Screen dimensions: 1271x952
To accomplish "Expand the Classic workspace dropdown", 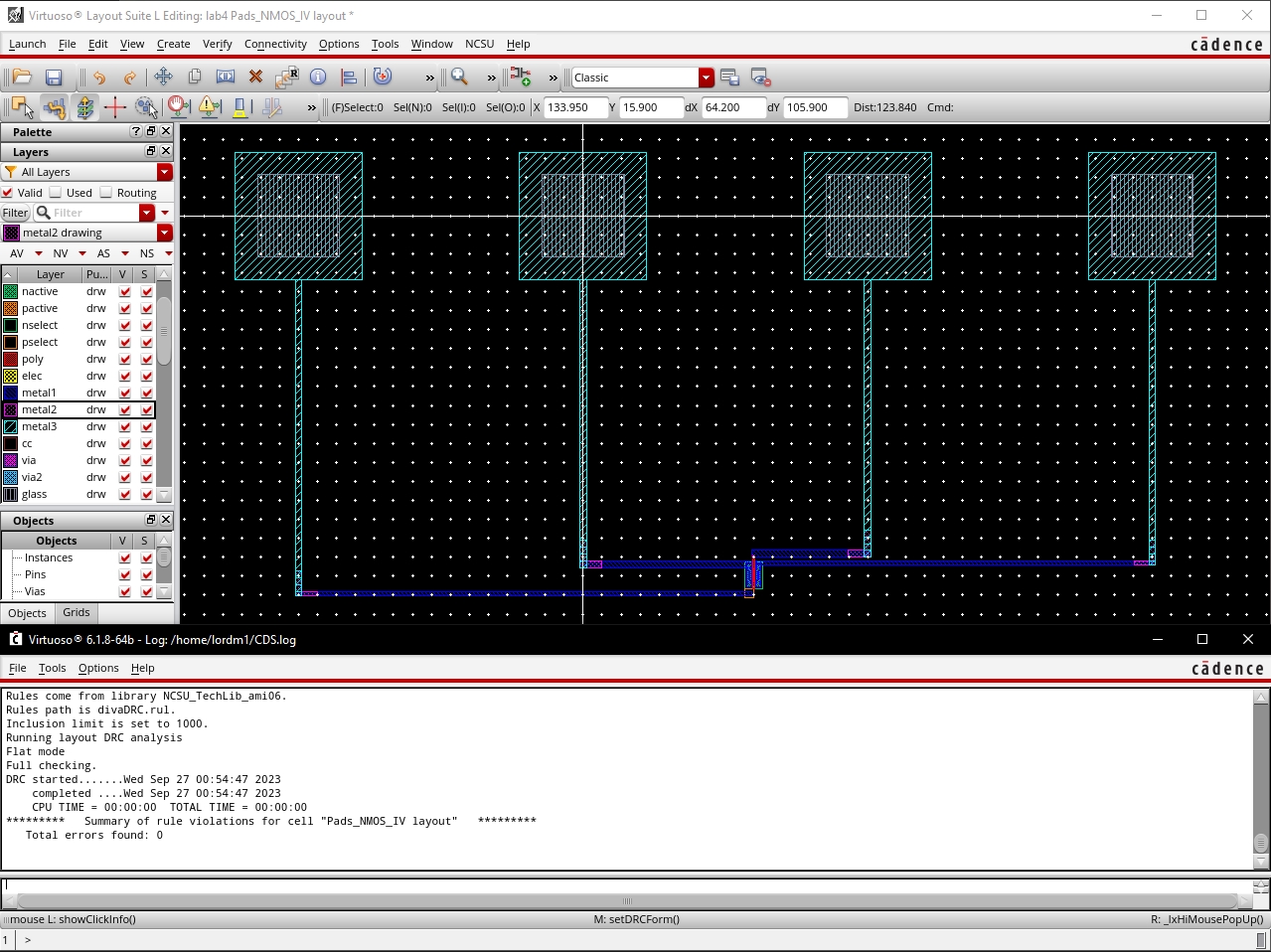I will point(706,78).
